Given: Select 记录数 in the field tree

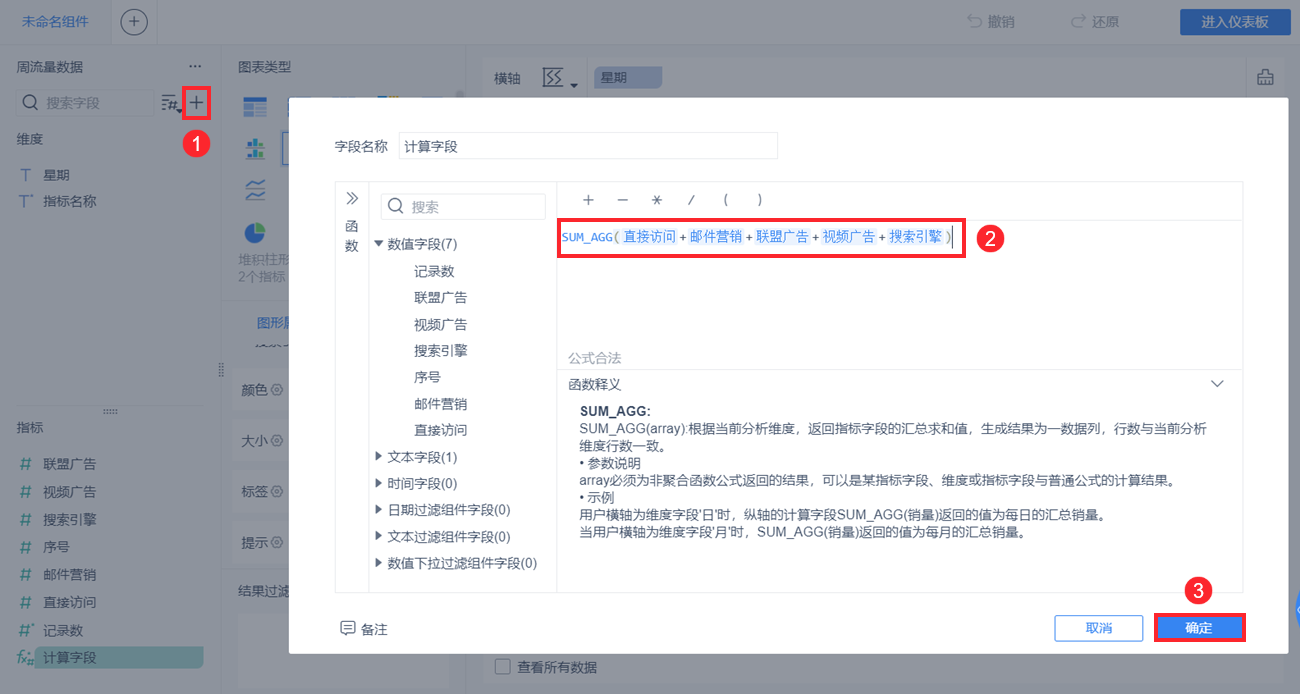Looking at the screenshot, I should coord(435,271).
